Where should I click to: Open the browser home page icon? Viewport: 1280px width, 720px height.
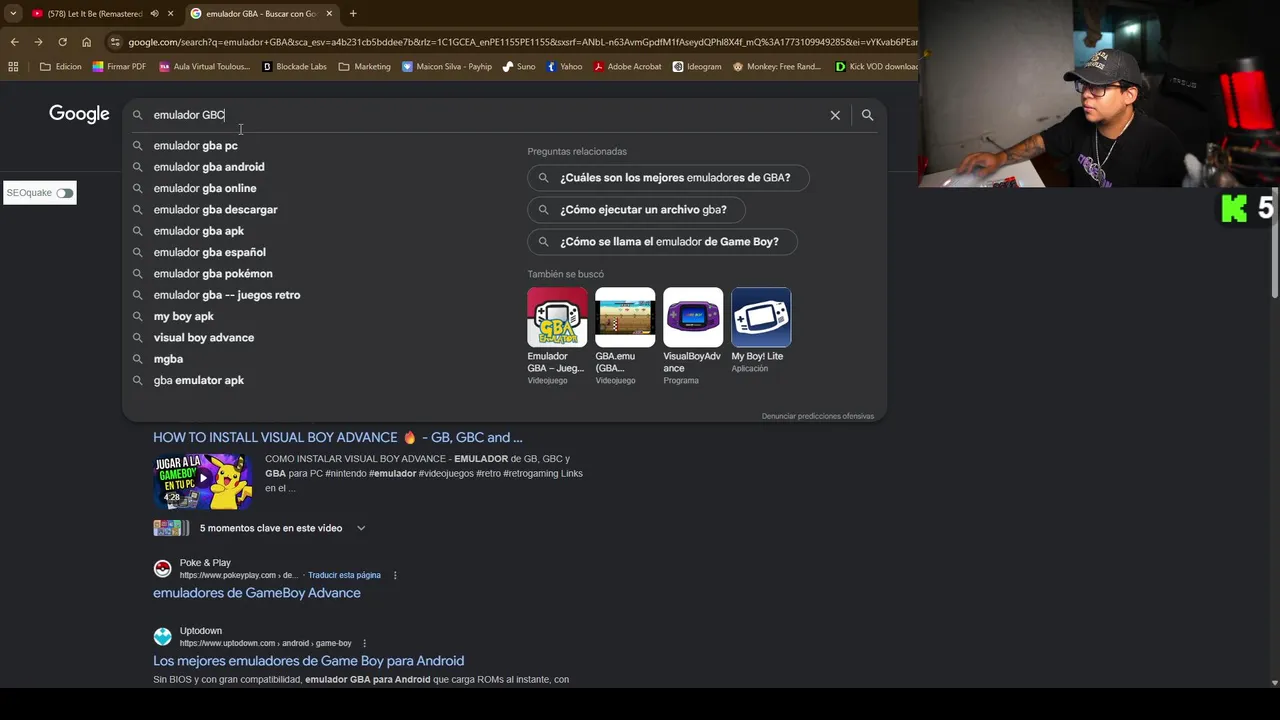pyautogui.click(x=86, y=42)
